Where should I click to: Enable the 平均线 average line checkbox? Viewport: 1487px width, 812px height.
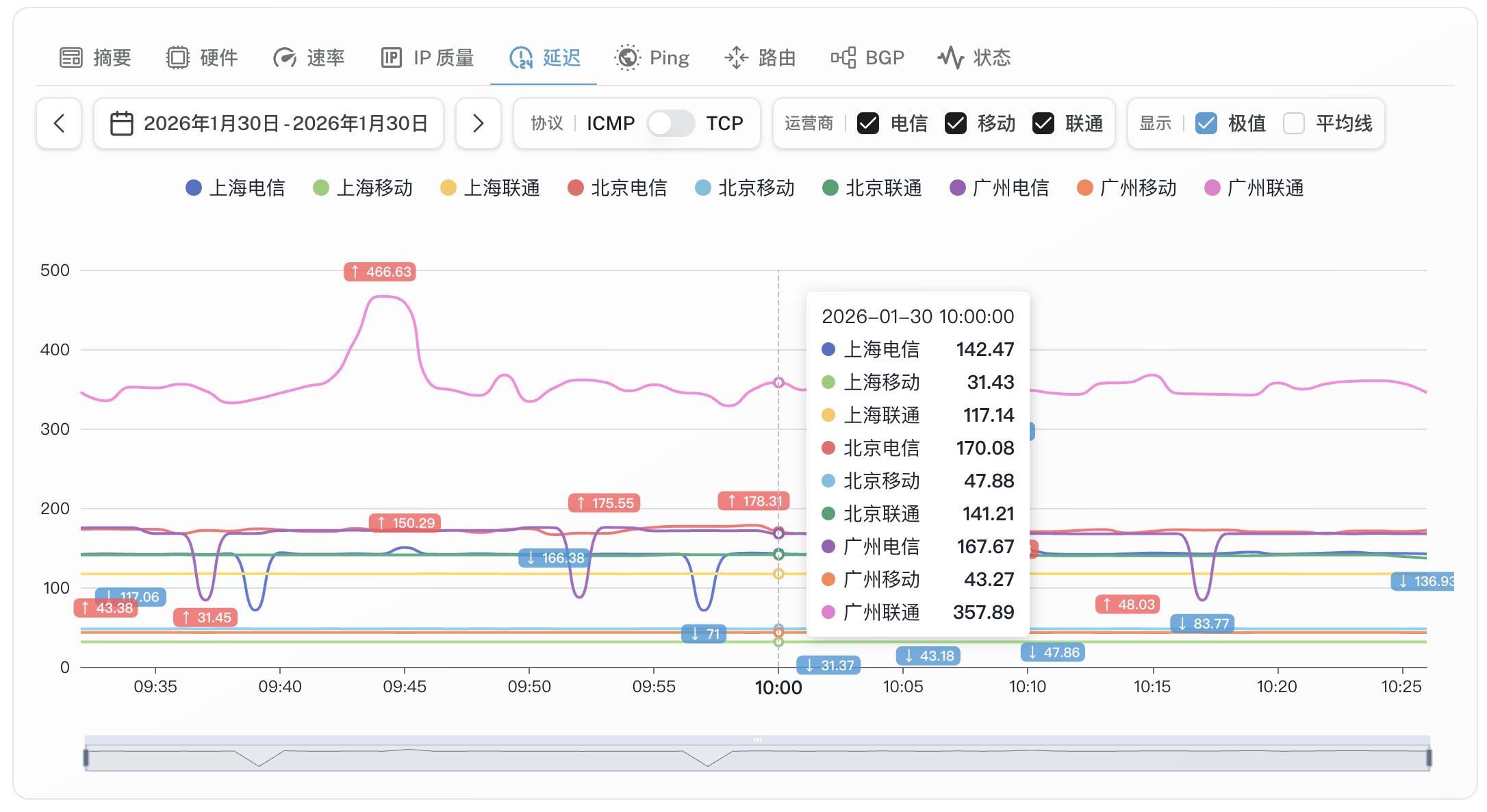(1294, 123)
